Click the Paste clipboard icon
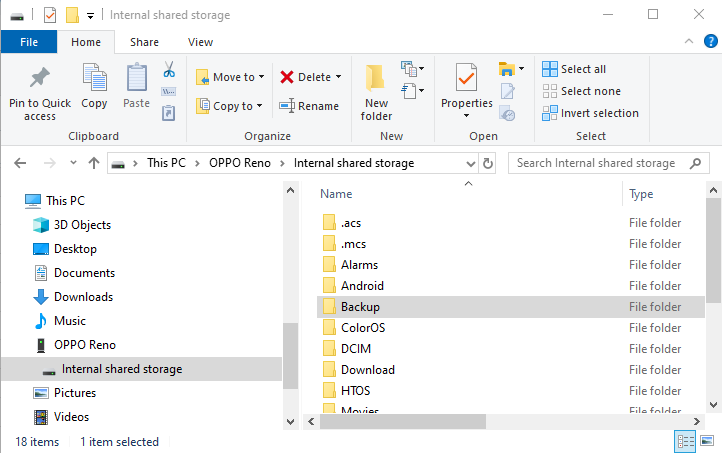 [x=136, y=77]
